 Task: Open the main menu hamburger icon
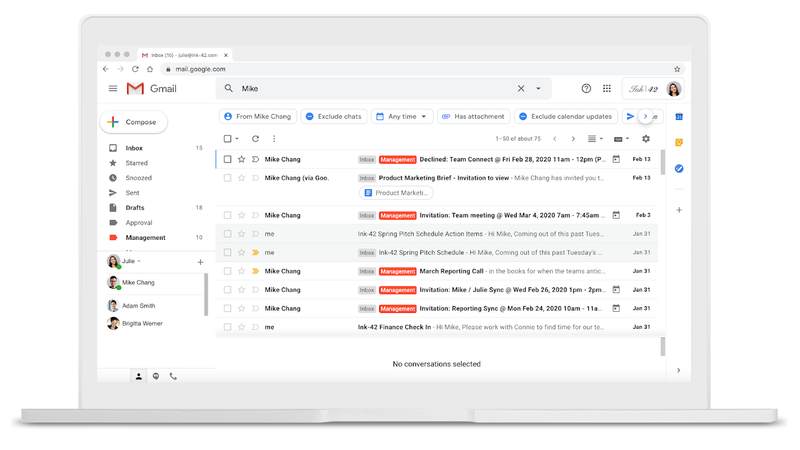pyautogui.click(x=113, y=88)
